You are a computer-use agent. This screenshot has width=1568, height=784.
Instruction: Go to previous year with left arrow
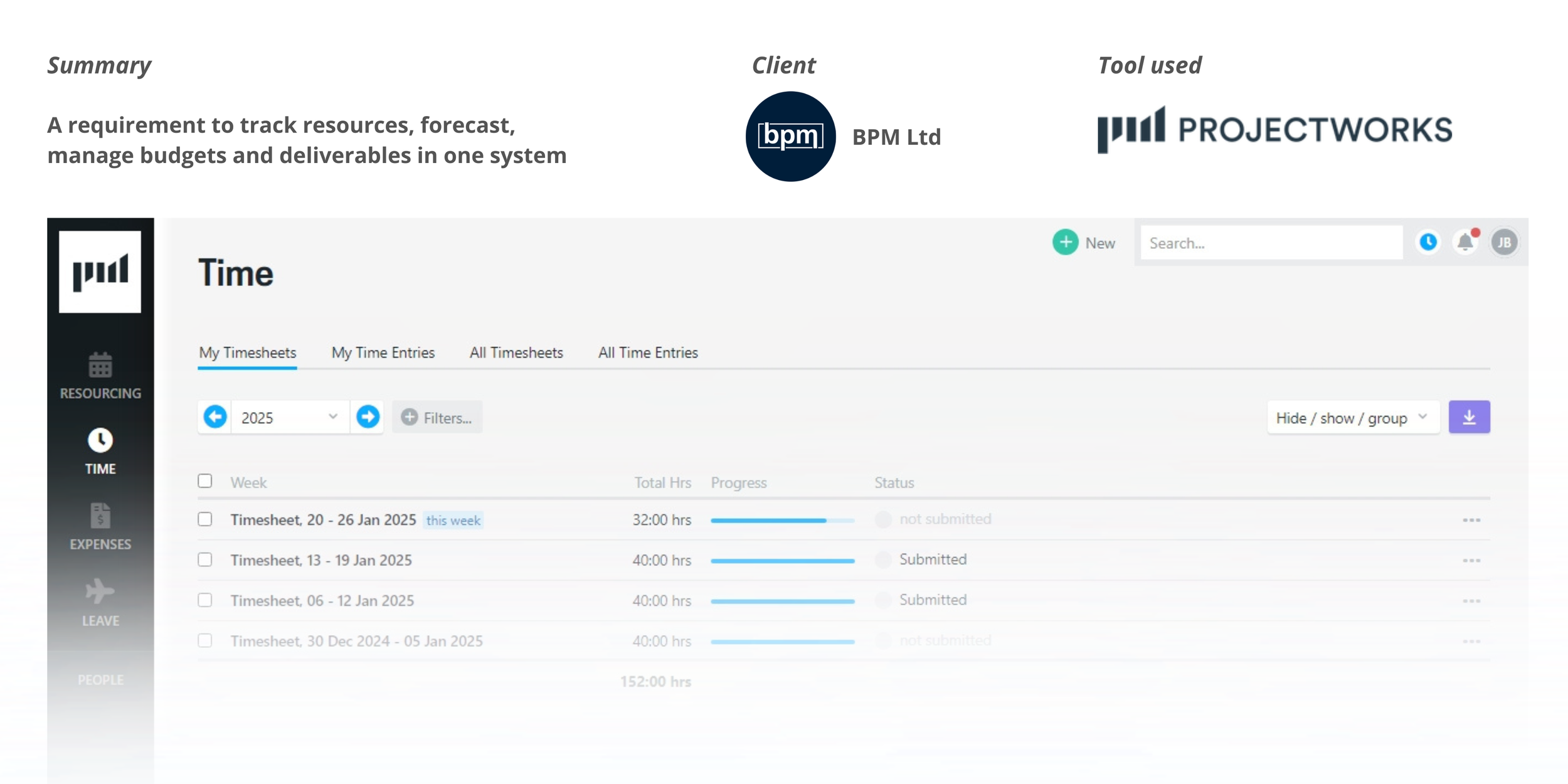point(215,417)
